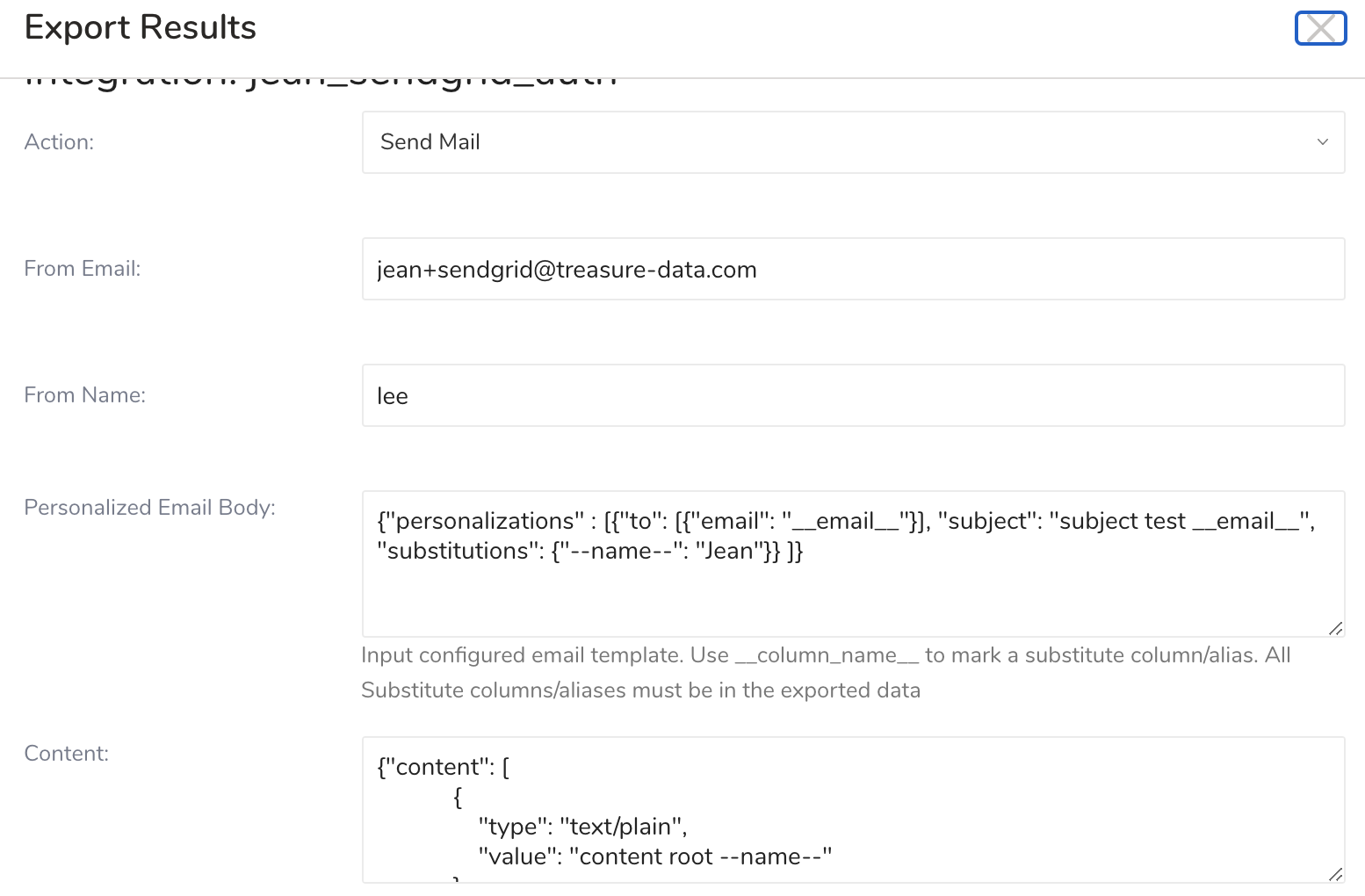Image resolution: width=1365 pixels, height=896 pixels.
Task: Place cursor on the "substitutions" line
Action: 589,551
